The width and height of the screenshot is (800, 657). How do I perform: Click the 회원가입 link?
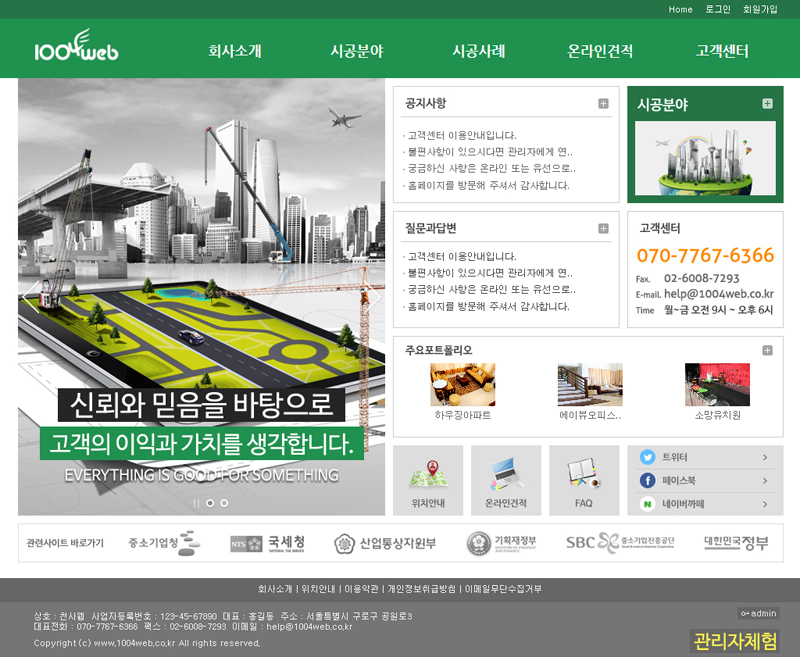point(760,9)
